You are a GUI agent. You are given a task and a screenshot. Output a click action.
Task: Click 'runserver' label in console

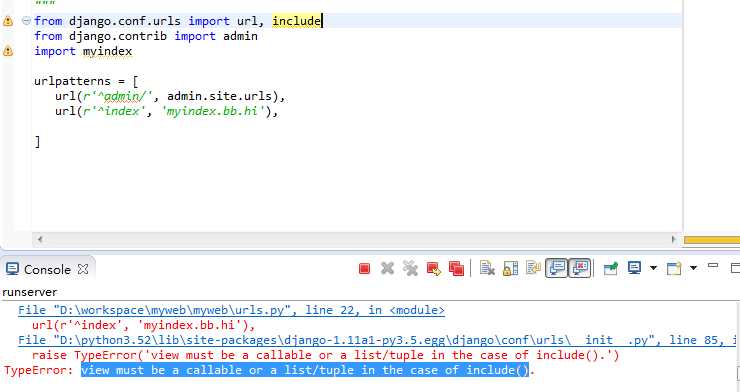tap(30, 292)
